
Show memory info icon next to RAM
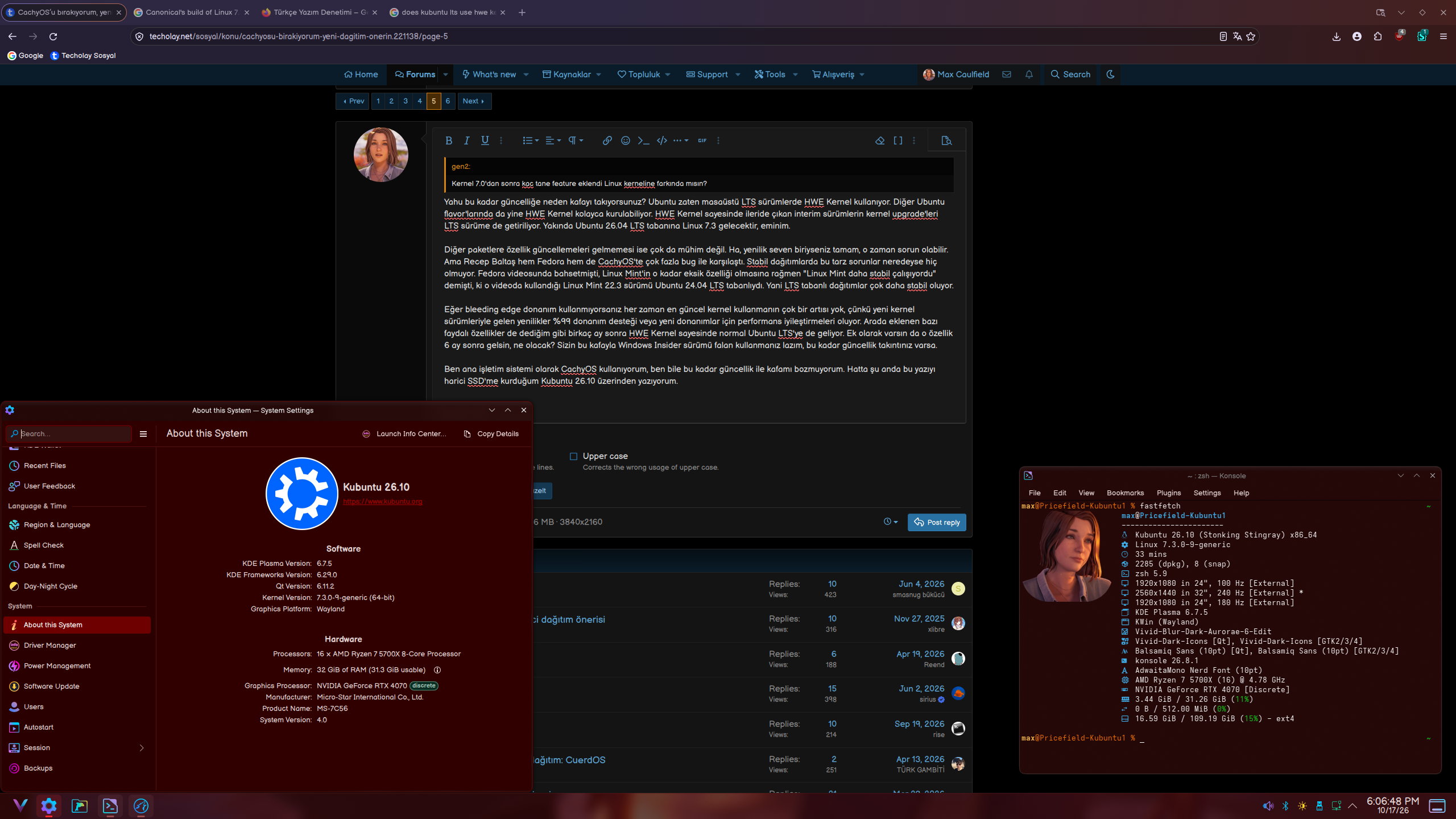coord(437,670)
